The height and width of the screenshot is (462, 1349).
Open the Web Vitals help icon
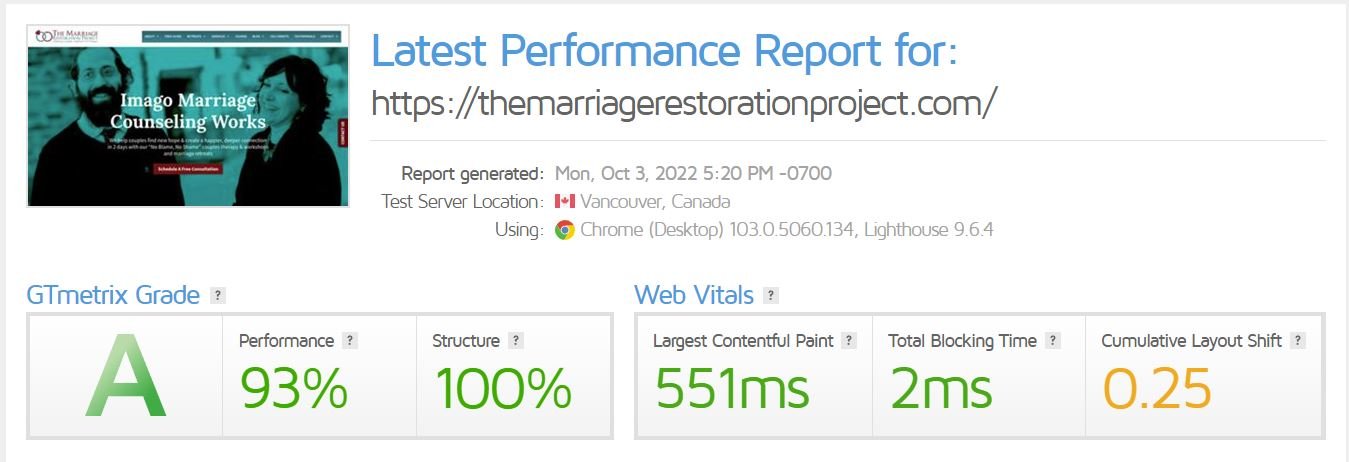[770, 296]
